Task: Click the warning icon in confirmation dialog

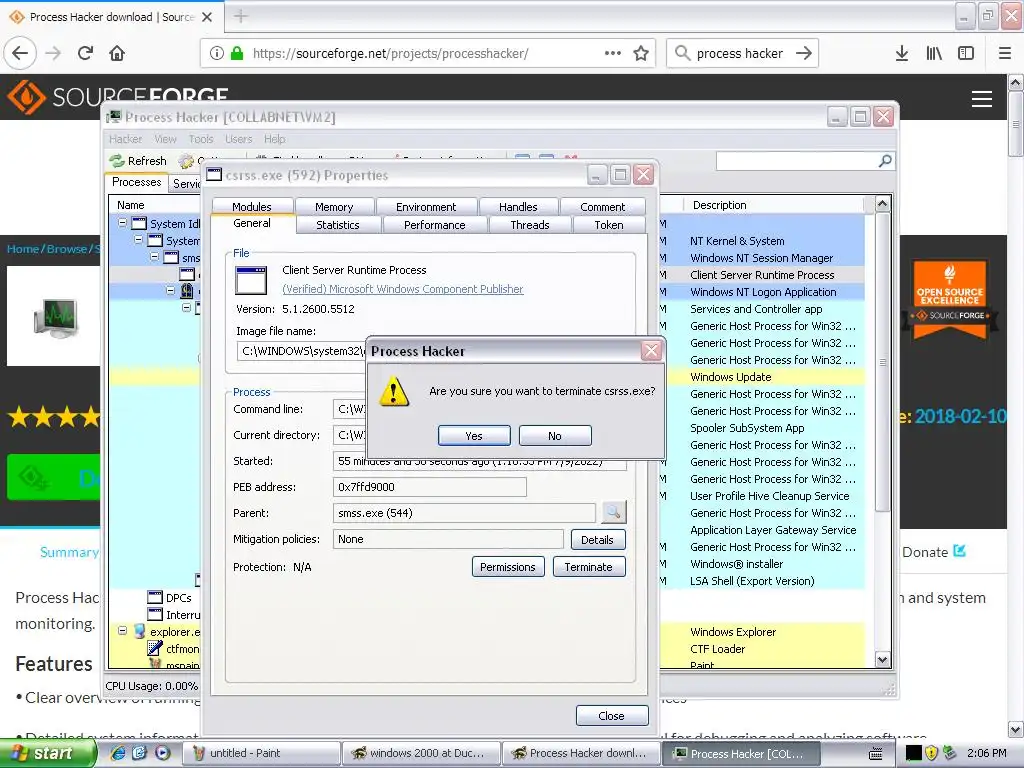Action: pos(394,391)
